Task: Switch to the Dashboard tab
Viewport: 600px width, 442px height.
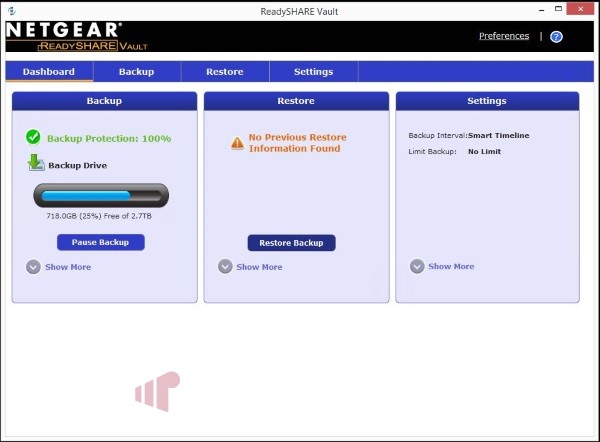Action: tap(49, 72)
